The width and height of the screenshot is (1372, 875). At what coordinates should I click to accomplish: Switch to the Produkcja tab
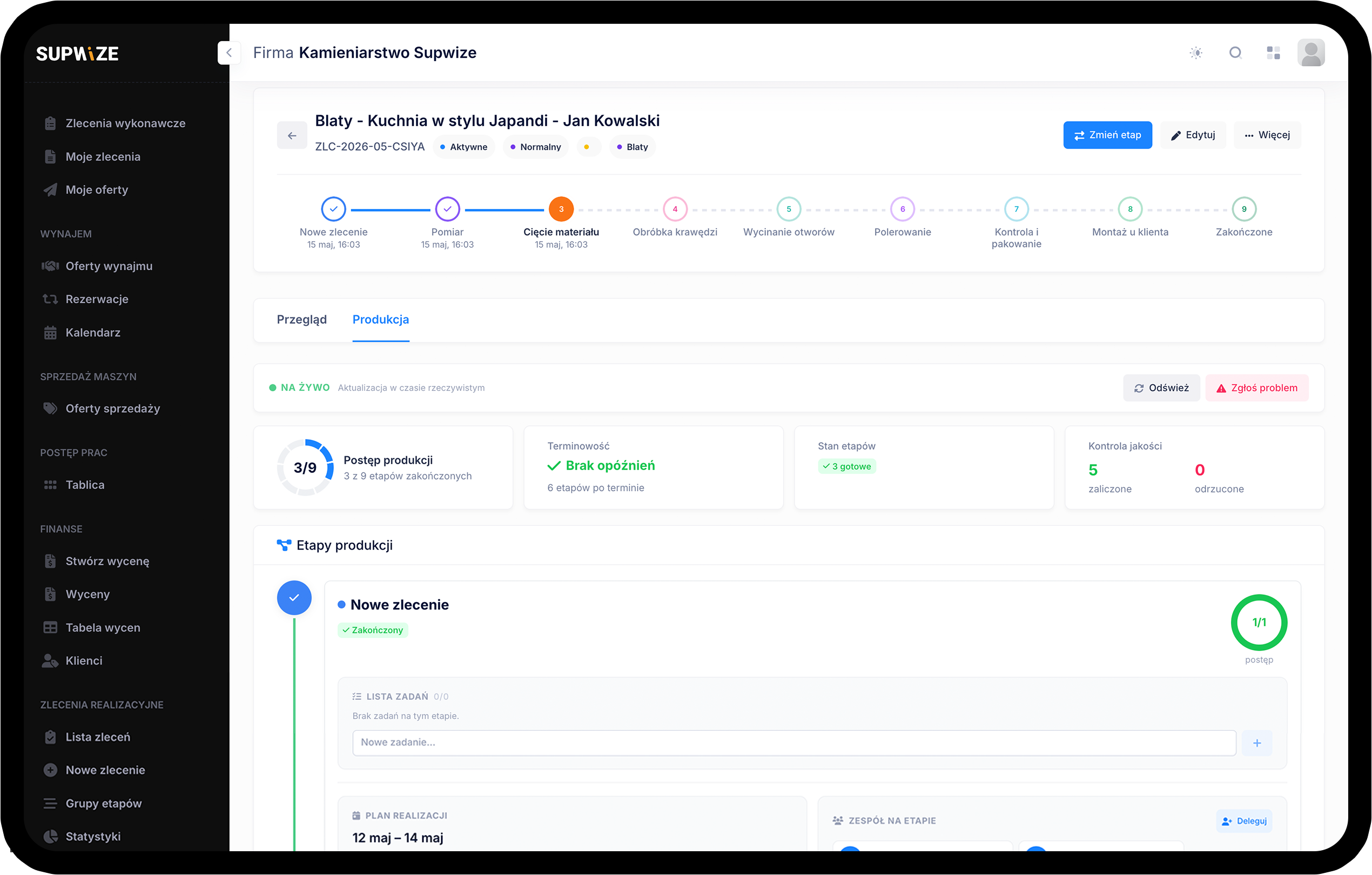(x=381, y=320)
